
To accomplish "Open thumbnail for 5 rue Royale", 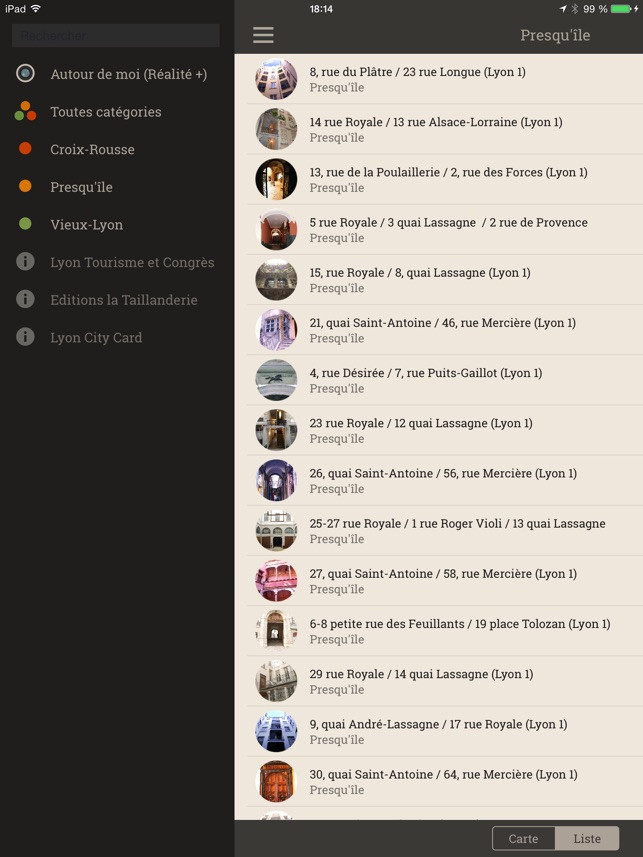I will point(276,230).
